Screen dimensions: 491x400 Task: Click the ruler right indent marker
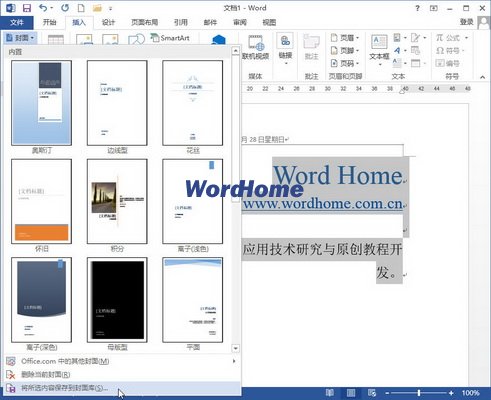pos(402,92)
